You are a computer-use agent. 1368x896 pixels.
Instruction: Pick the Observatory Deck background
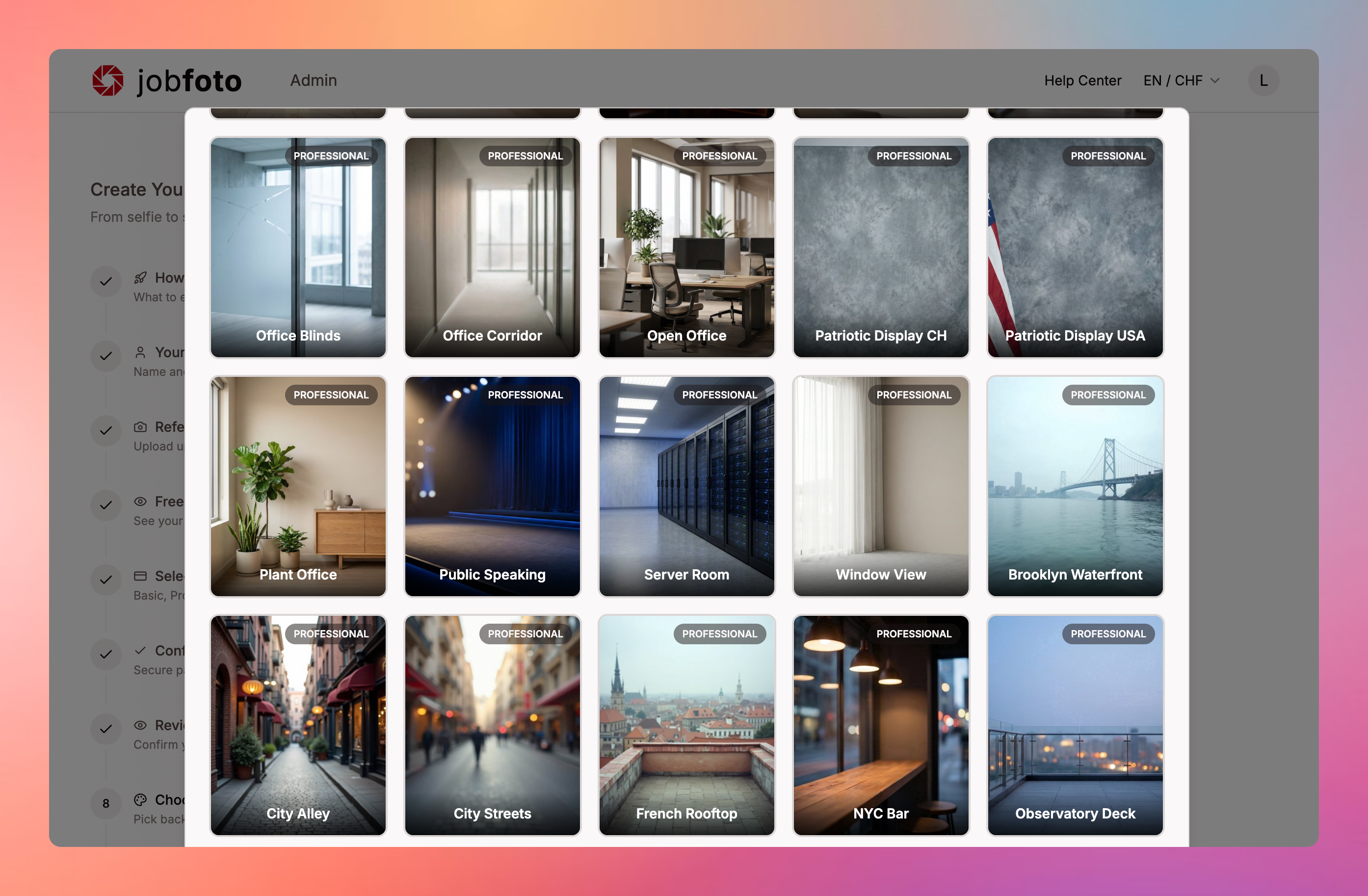[x=1076, y=725]
